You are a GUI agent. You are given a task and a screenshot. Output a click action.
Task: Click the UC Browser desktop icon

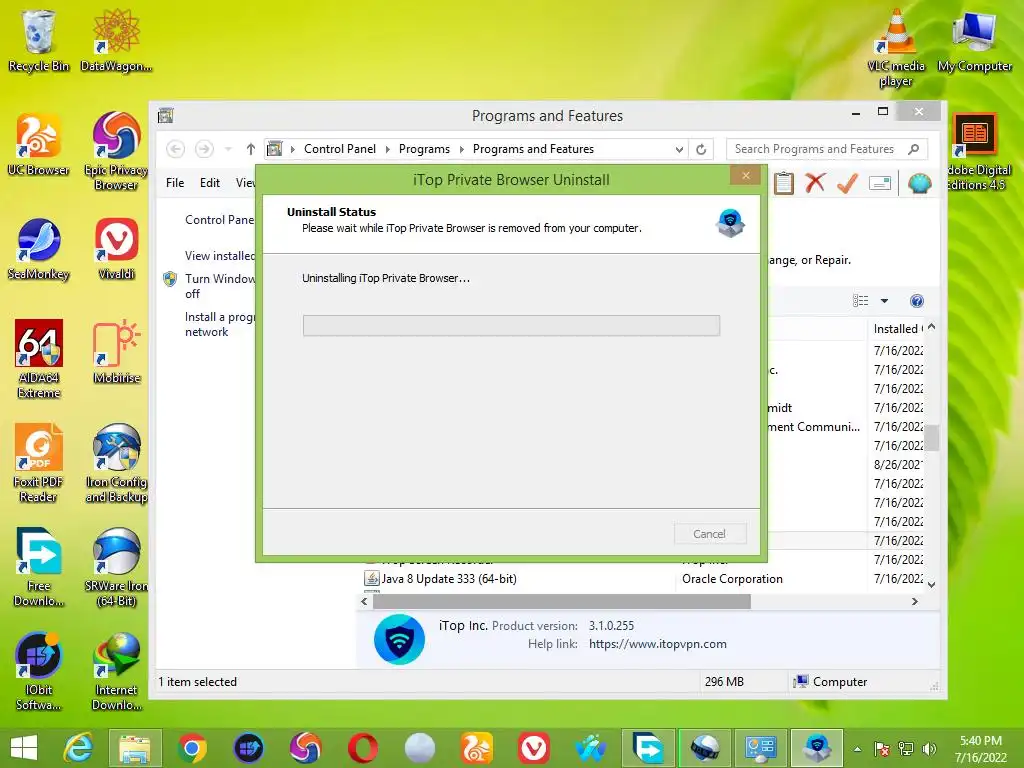pos(39,145)
